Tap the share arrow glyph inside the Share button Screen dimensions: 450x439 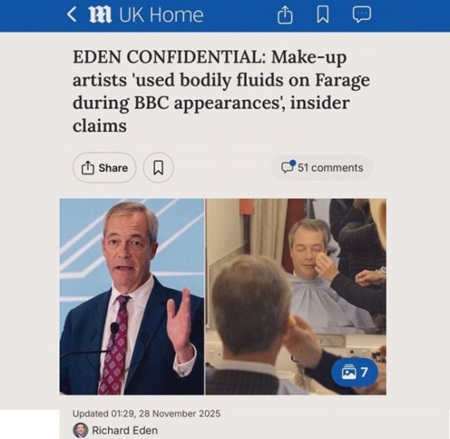(88, 168)
